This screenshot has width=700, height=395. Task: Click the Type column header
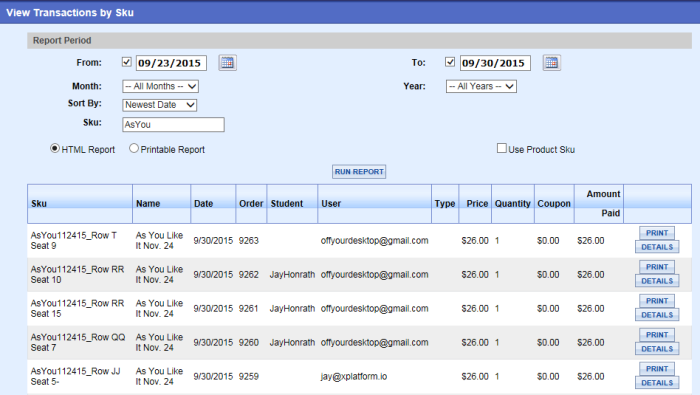(x=445, y=204)
